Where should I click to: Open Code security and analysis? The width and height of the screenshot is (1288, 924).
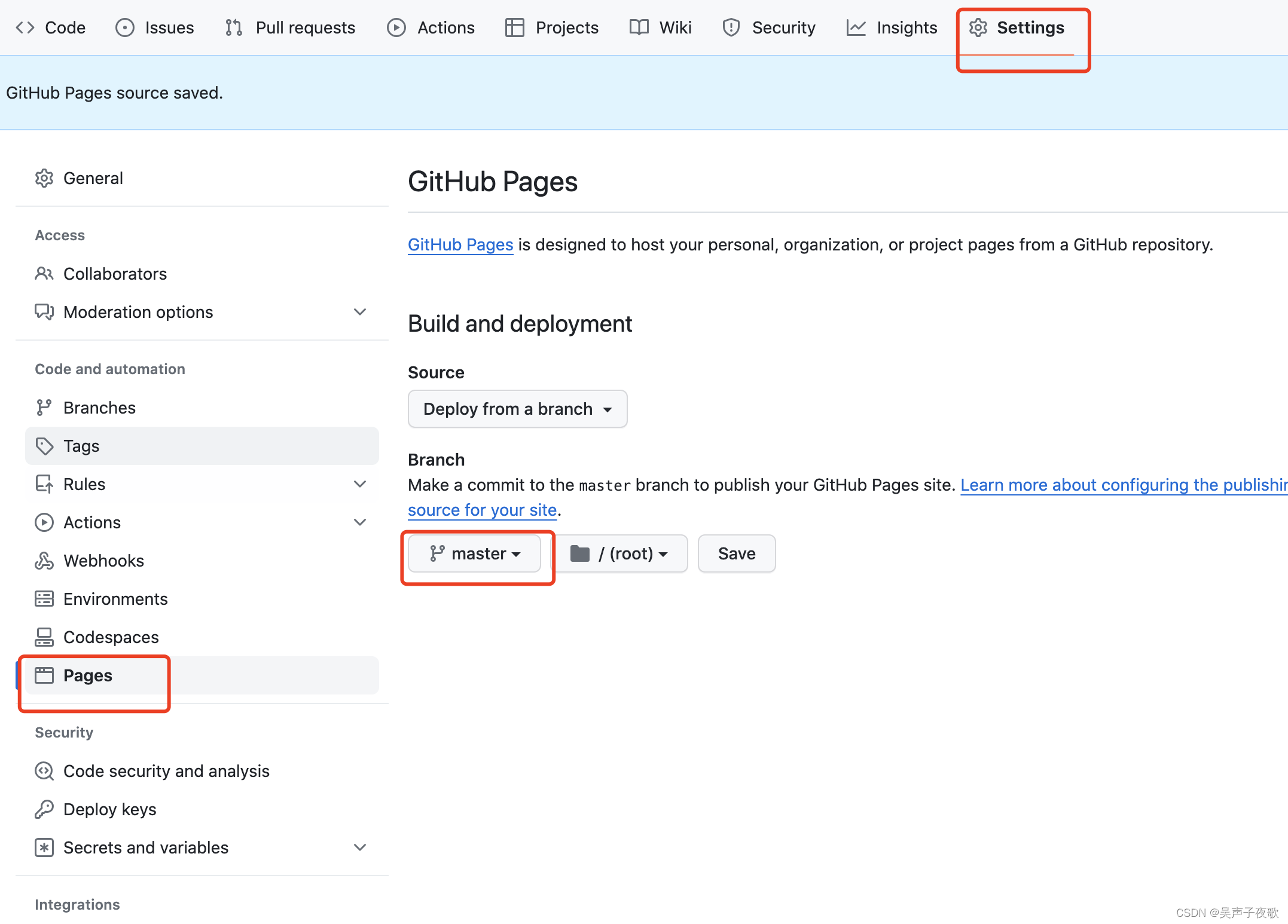click(x=202, y=771)
